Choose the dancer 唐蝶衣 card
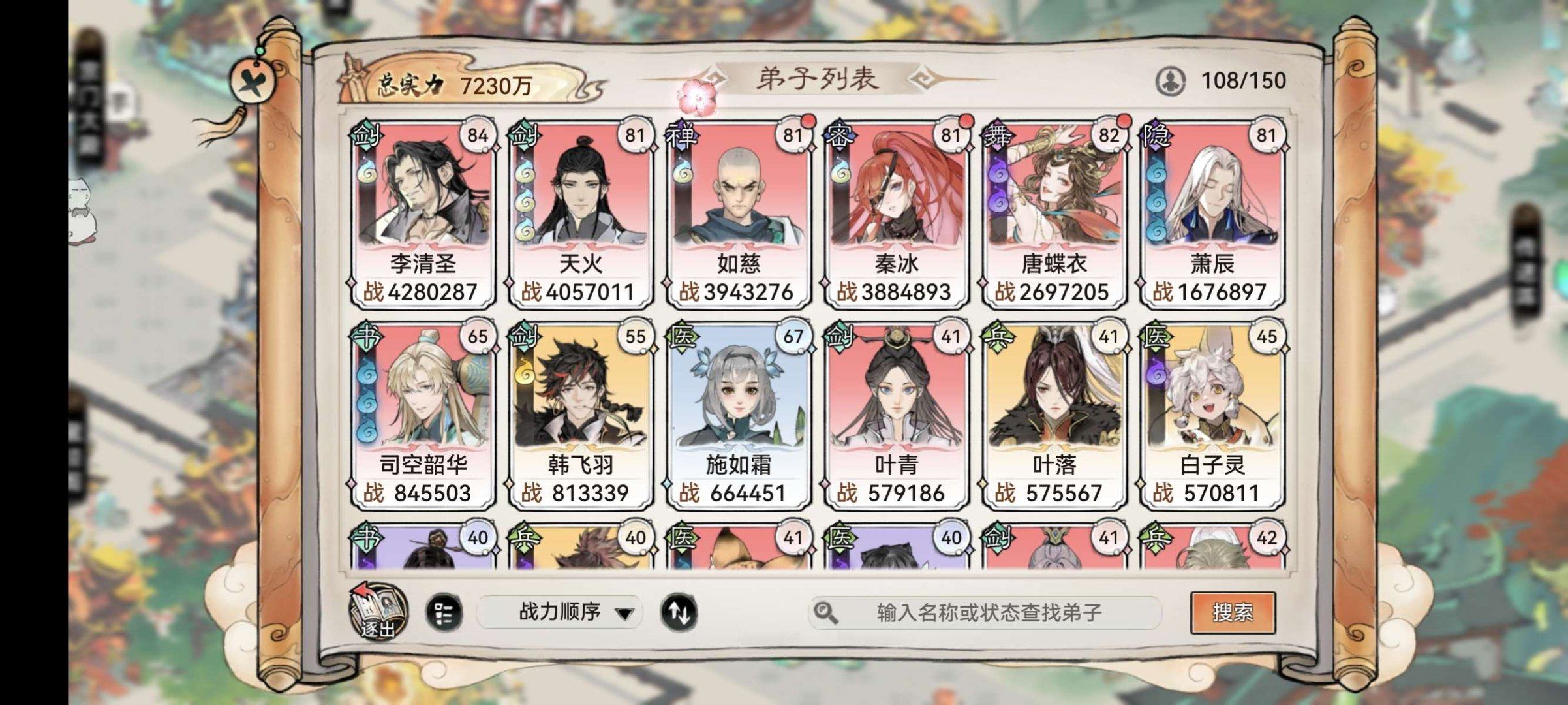Viewport: 1568px width, 705px height. 1054,213
